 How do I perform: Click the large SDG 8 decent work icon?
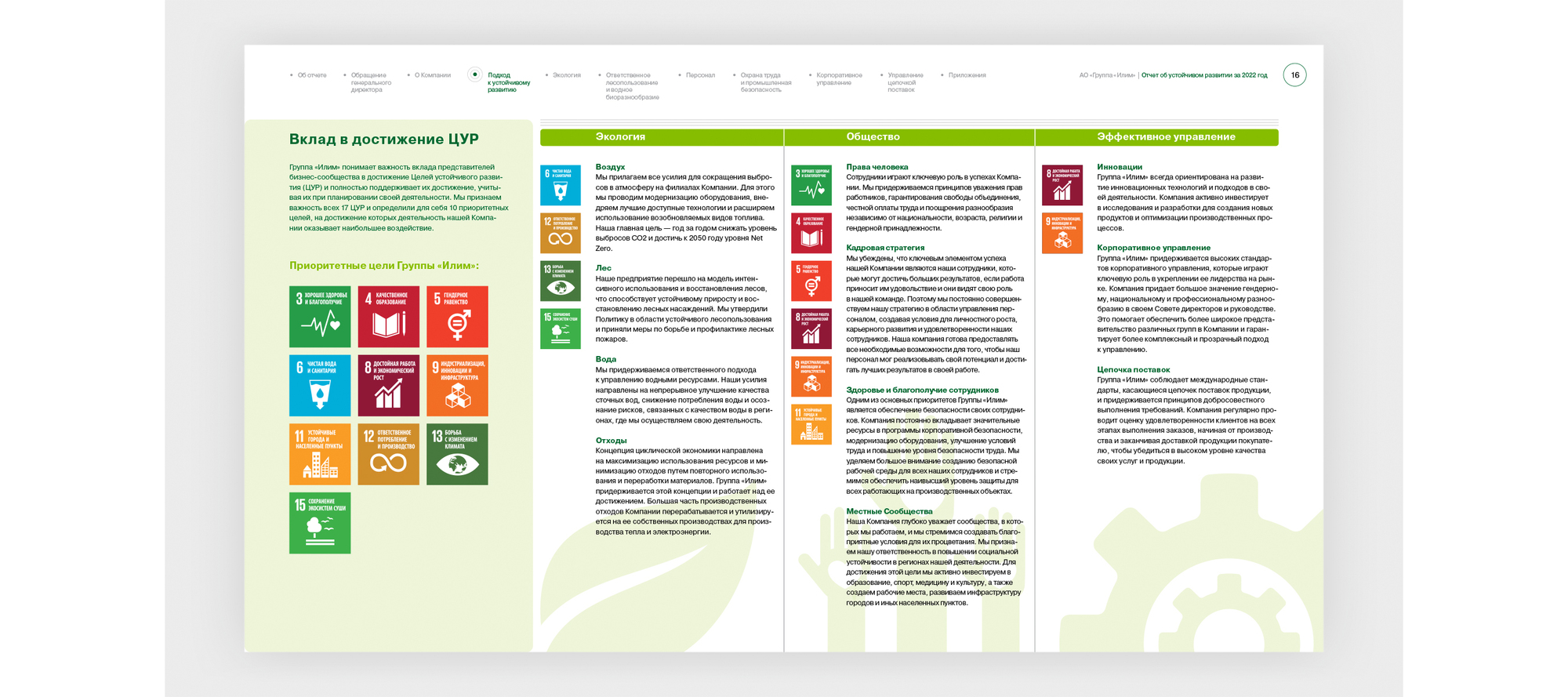(x=389, y=386)
